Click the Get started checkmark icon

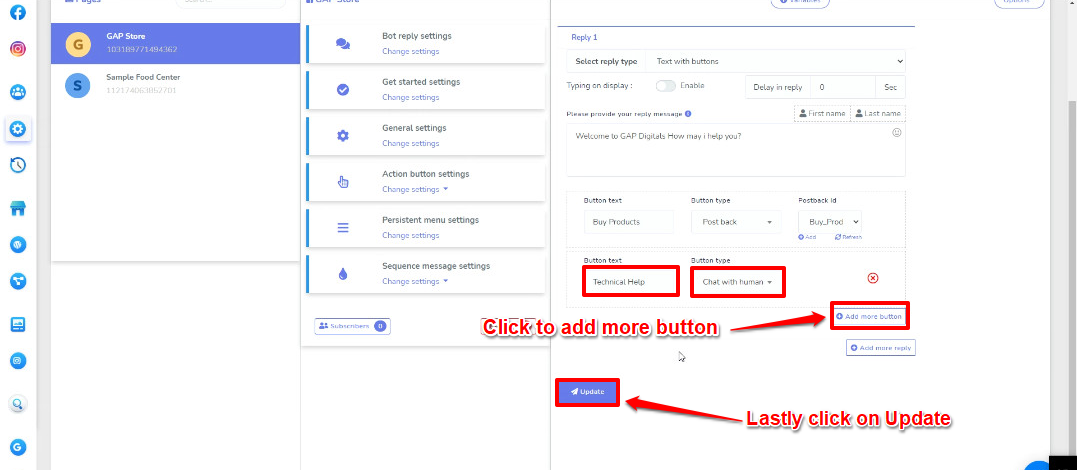(343, 90)
